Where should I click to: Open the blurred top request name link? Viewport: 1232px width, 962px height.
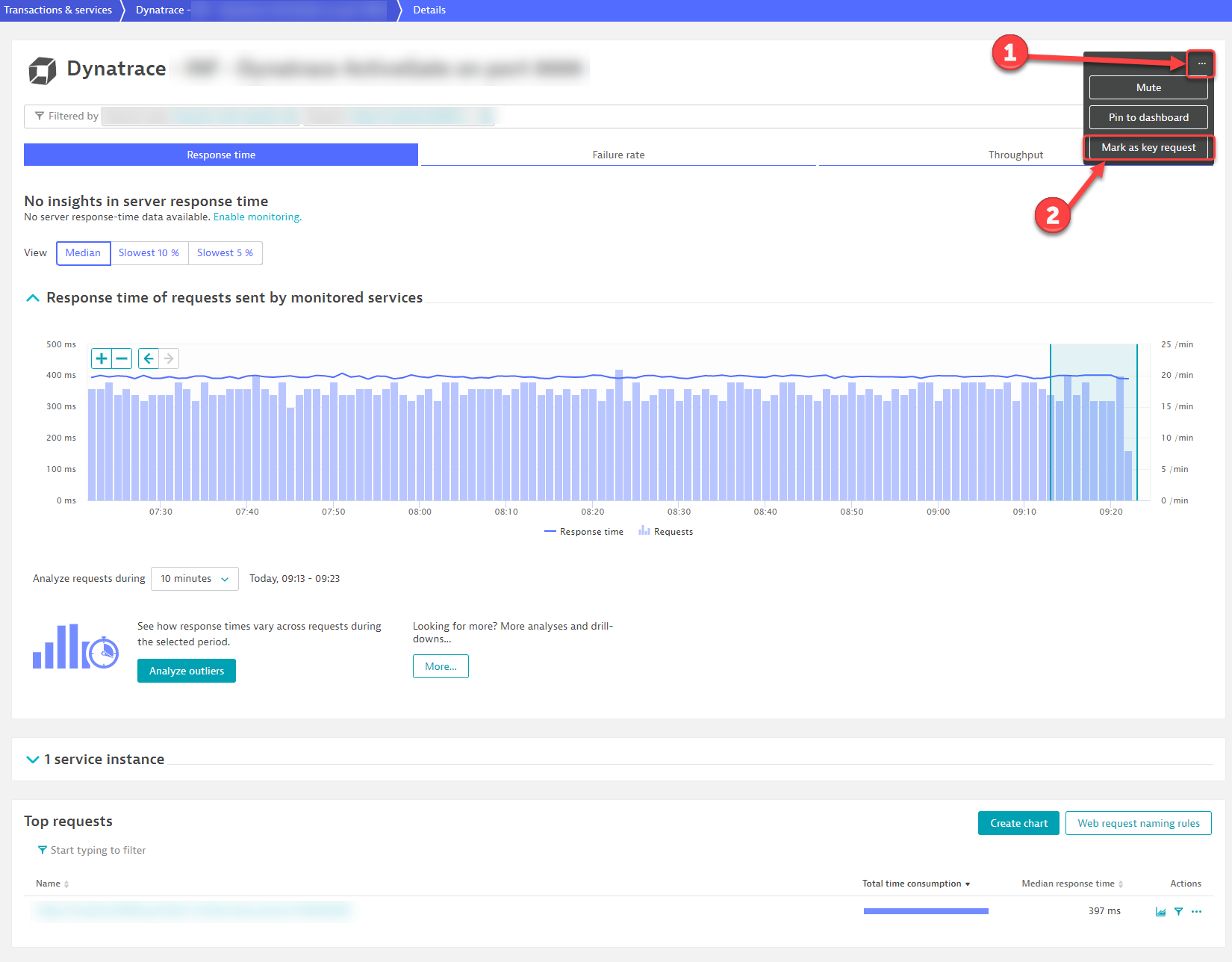[x=193, y=910]
